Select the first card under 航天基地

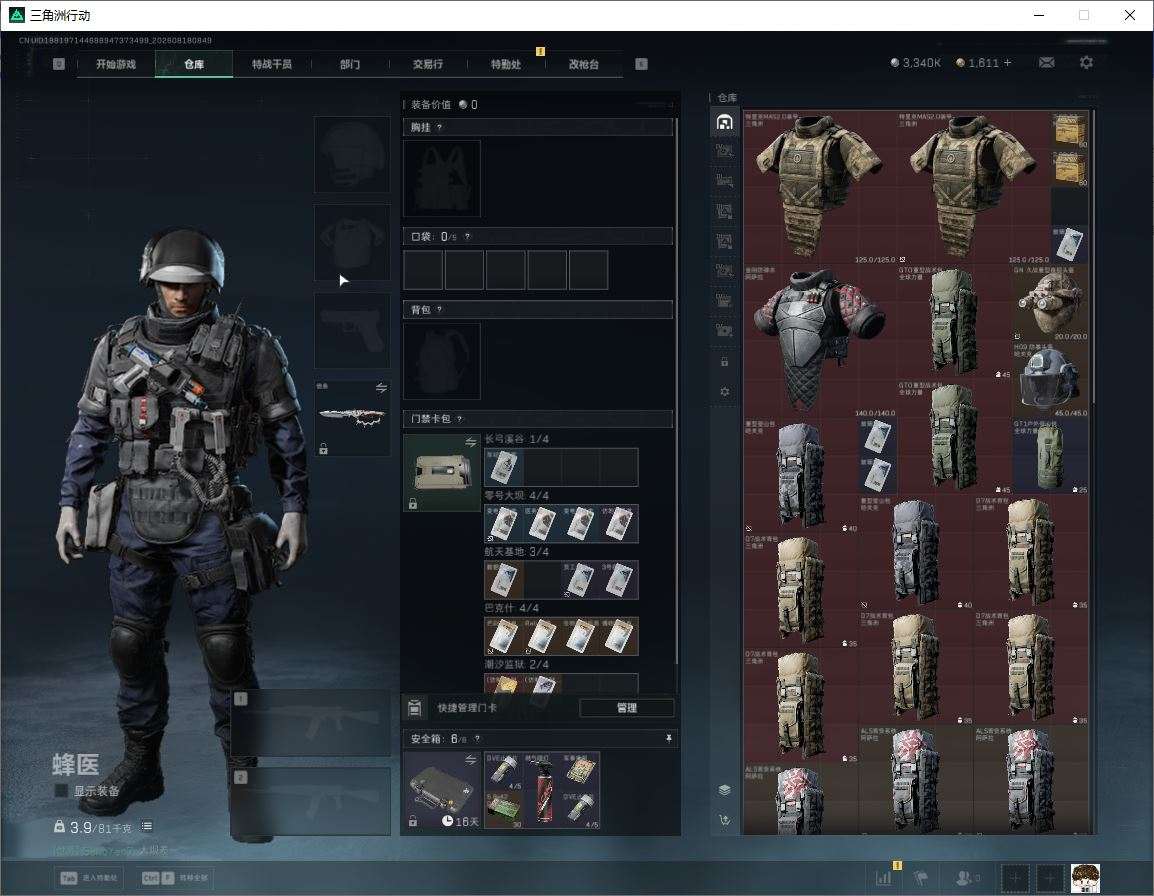tap(503, 579)
